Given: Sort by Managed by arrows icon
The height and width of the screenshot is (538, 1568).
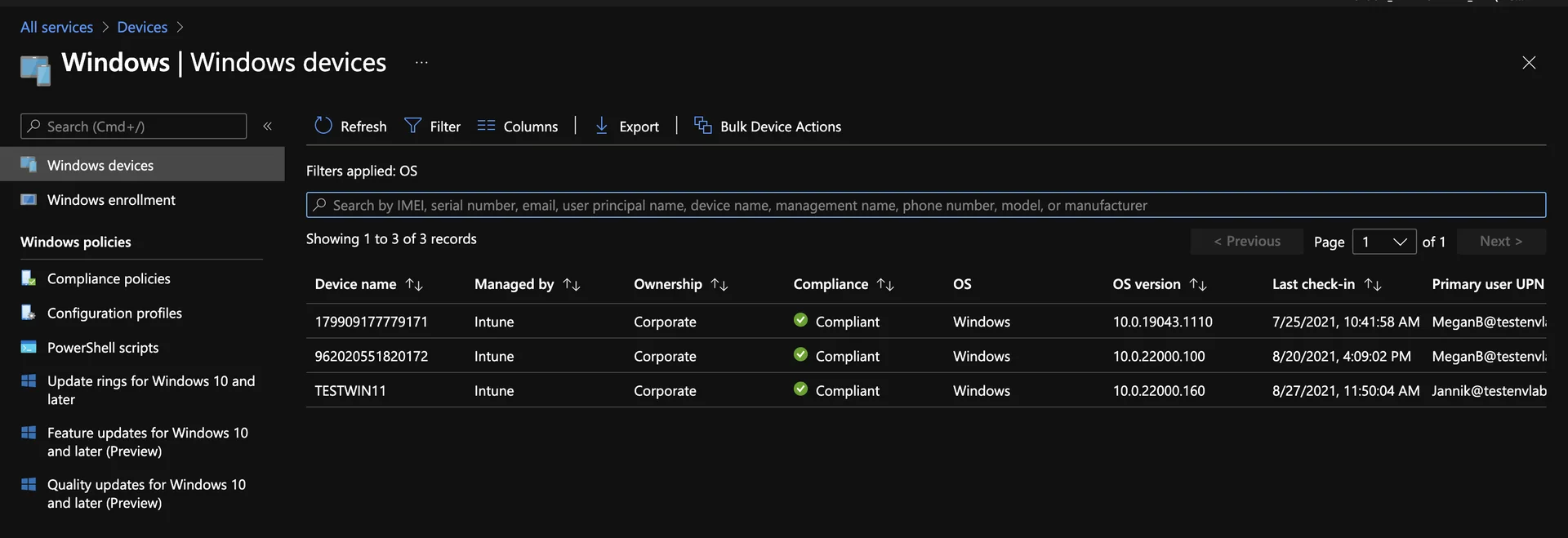Looking at the screenshot, I should pos(572,284).
